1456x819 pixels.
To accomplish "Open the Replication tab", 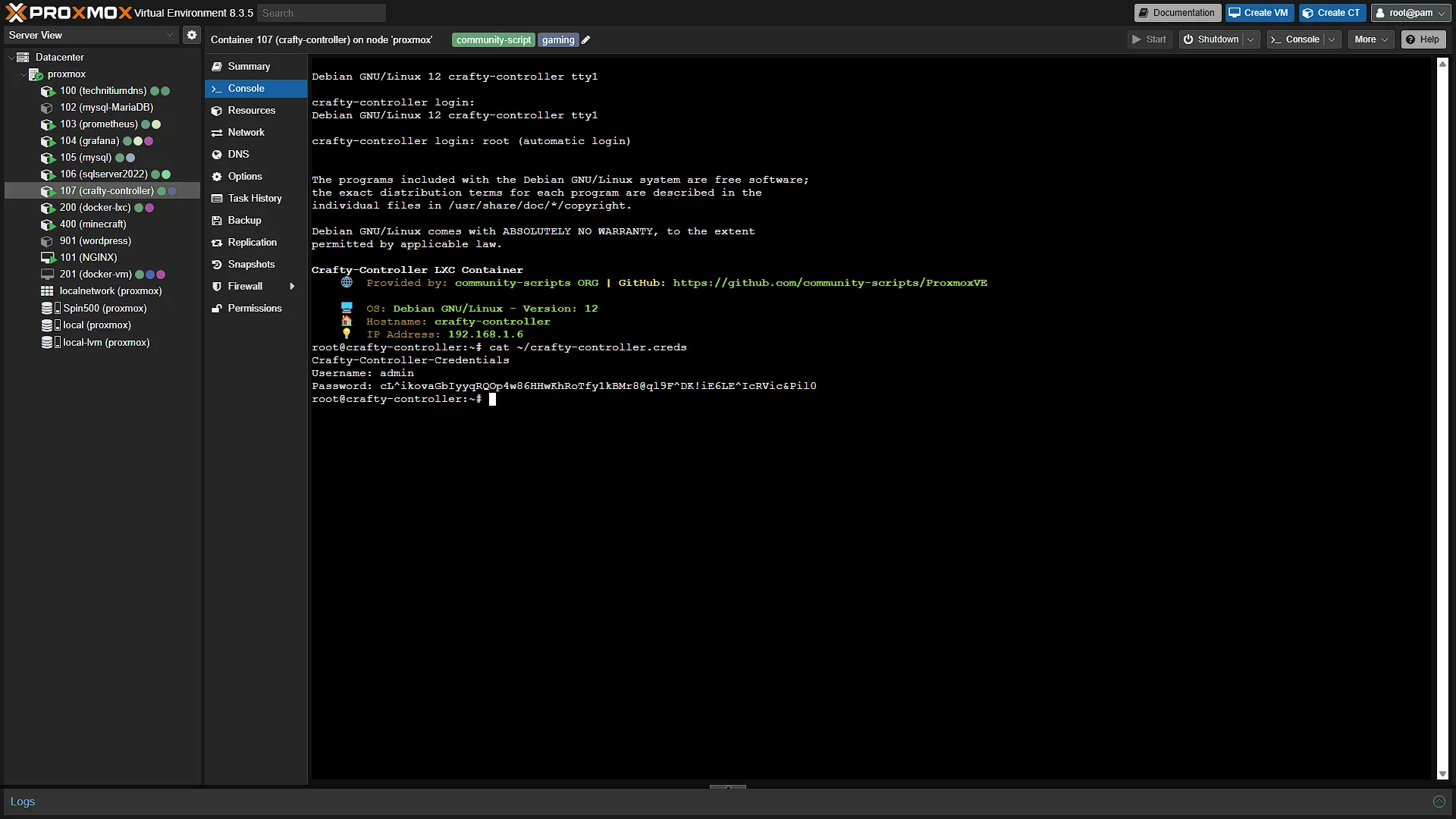I will 256,243.
